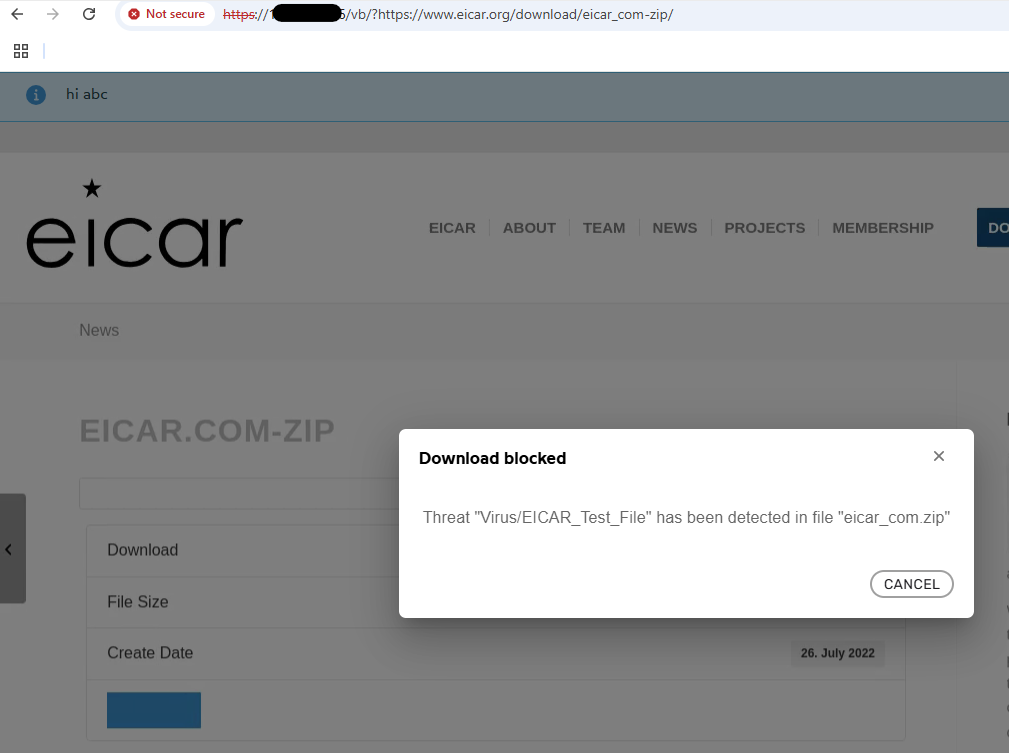
Task: Click the threat detected message text
Action: tap(687, 517)
